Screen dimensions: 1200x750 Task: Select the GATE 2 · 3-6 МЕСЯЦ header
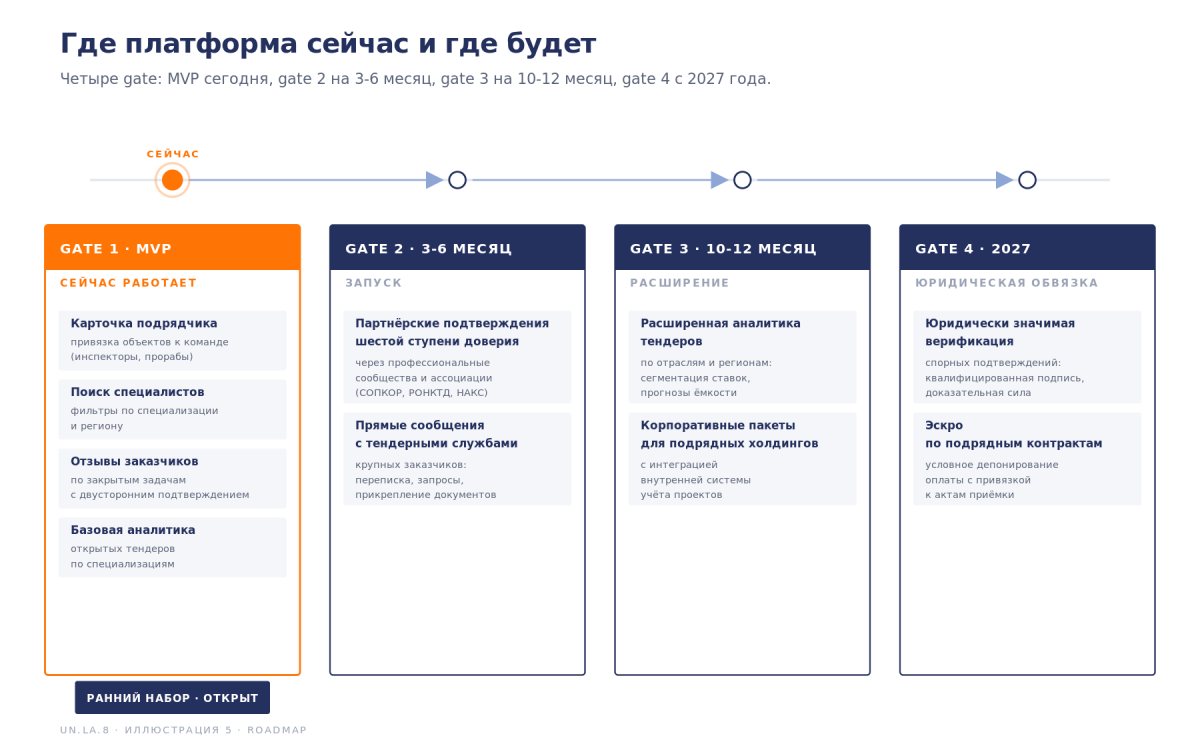click(x=457, y=248)
